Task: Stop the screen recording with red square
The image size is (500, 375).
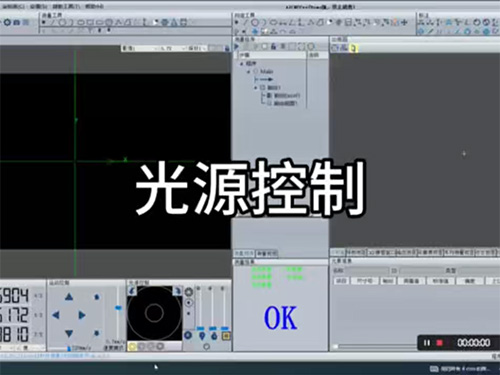Action: (440, 343)
